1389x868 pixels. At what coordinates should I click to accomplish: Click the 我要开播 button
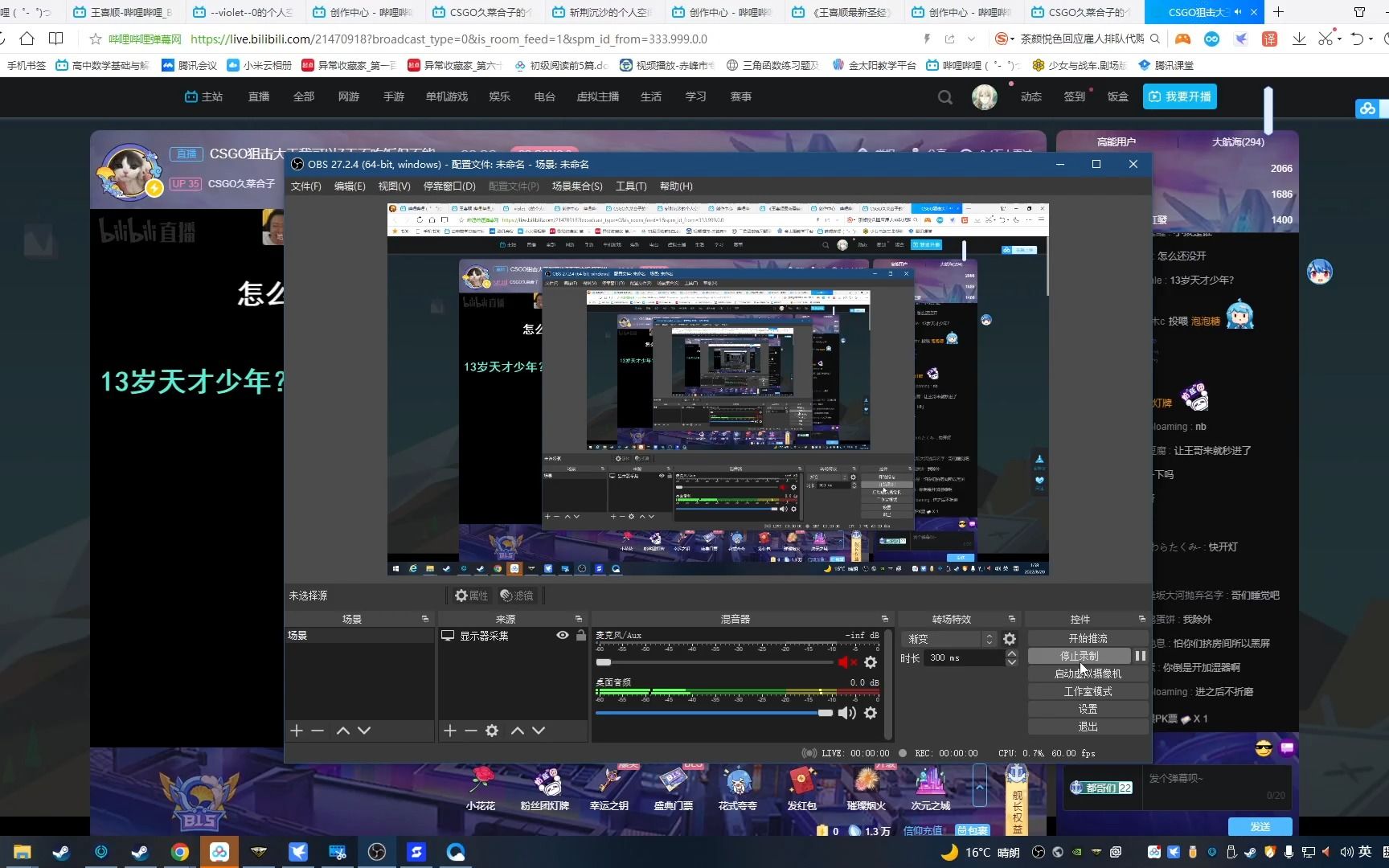(1179, 96)
